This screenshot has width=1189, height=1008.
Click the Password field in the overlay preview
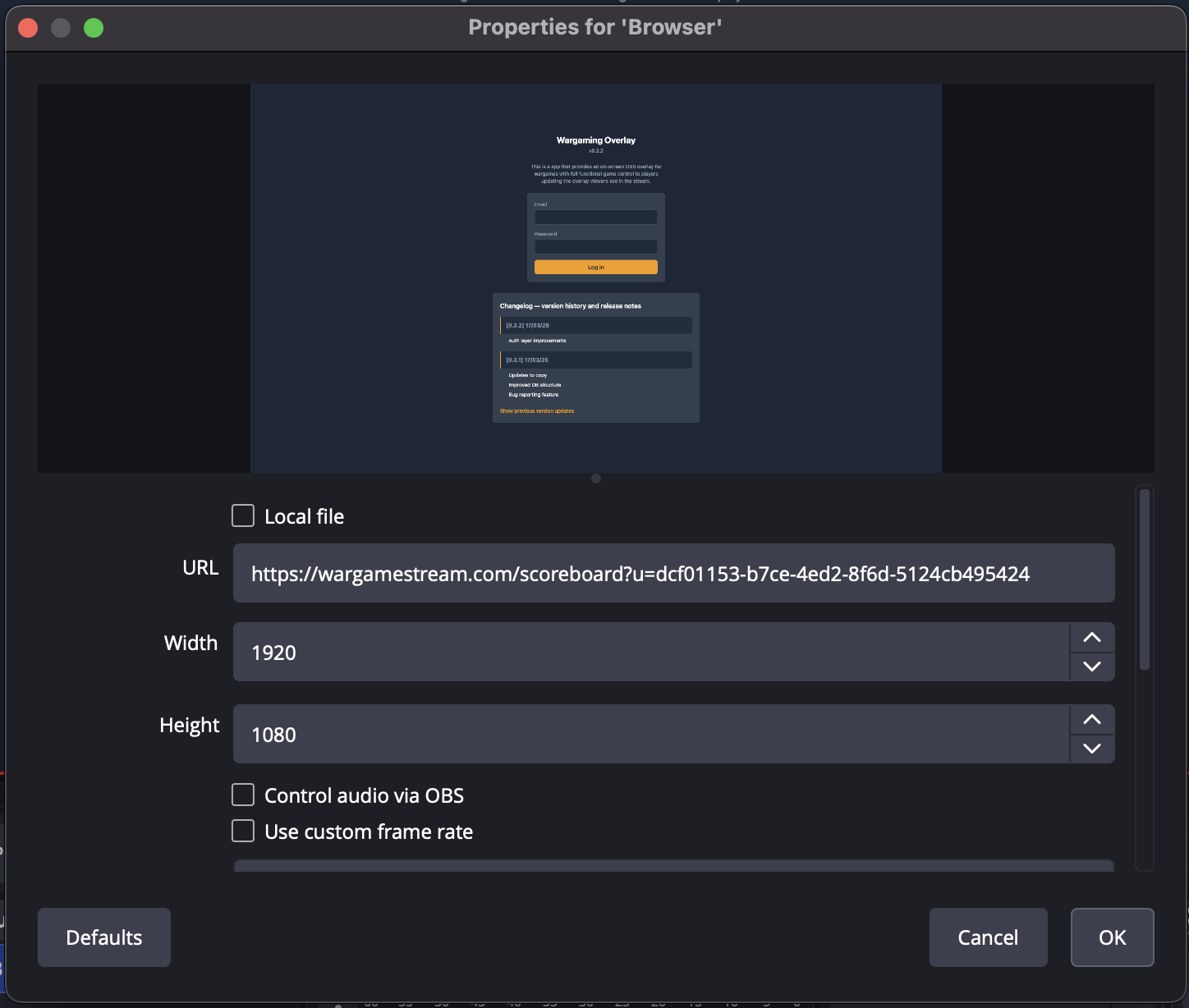pyautogui.click(x=595, y=246)
